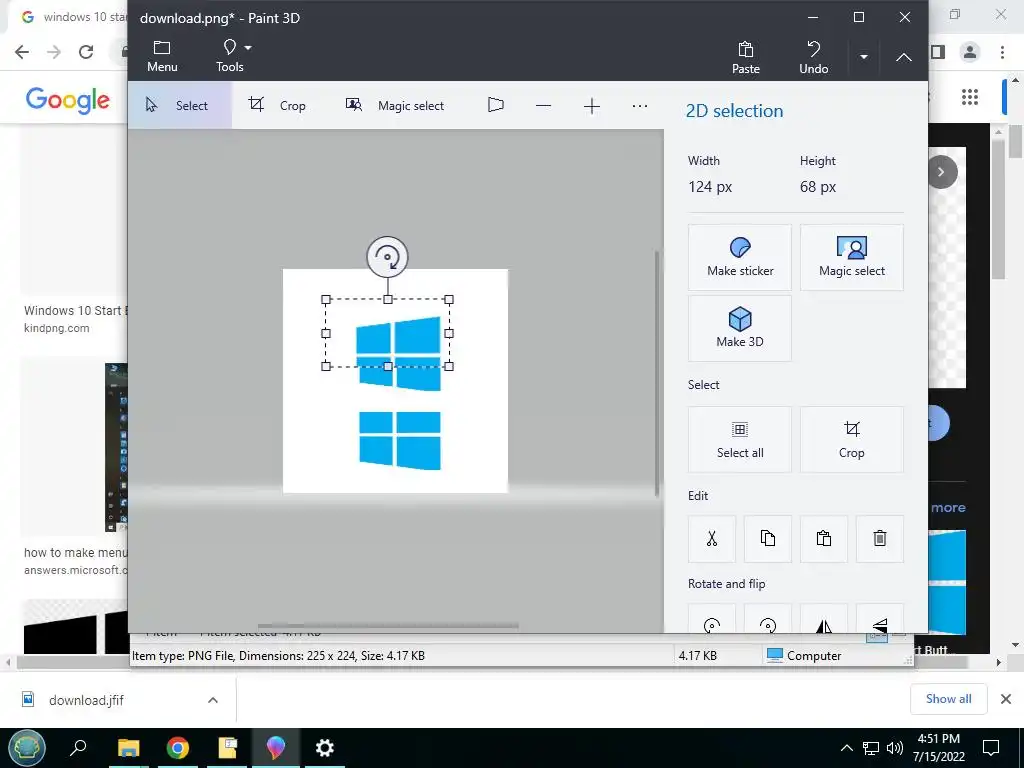
Task: Open options chevron for download.jfif
Action: click(x=212, y=700)
